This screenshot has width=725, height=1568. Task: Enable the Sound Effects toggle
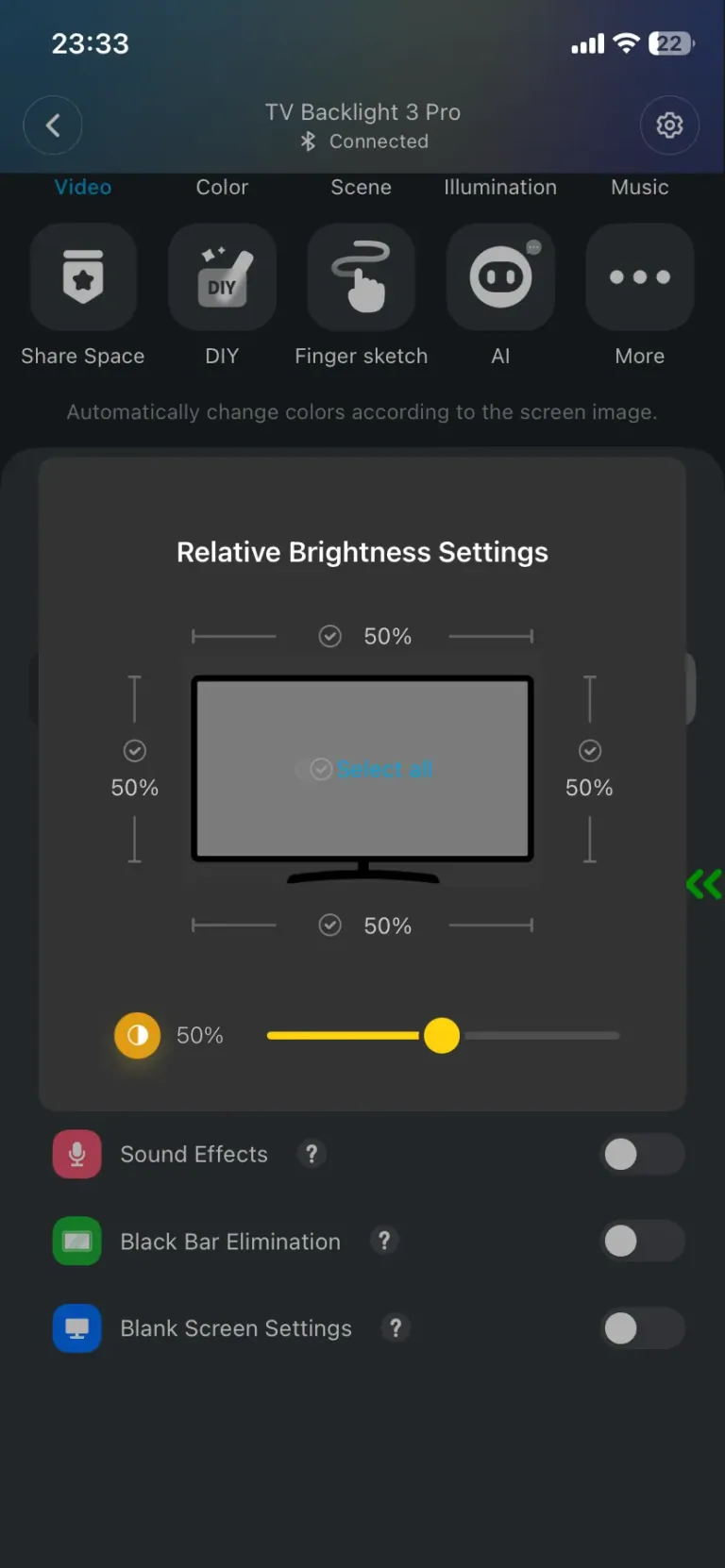pos(643,1154)
